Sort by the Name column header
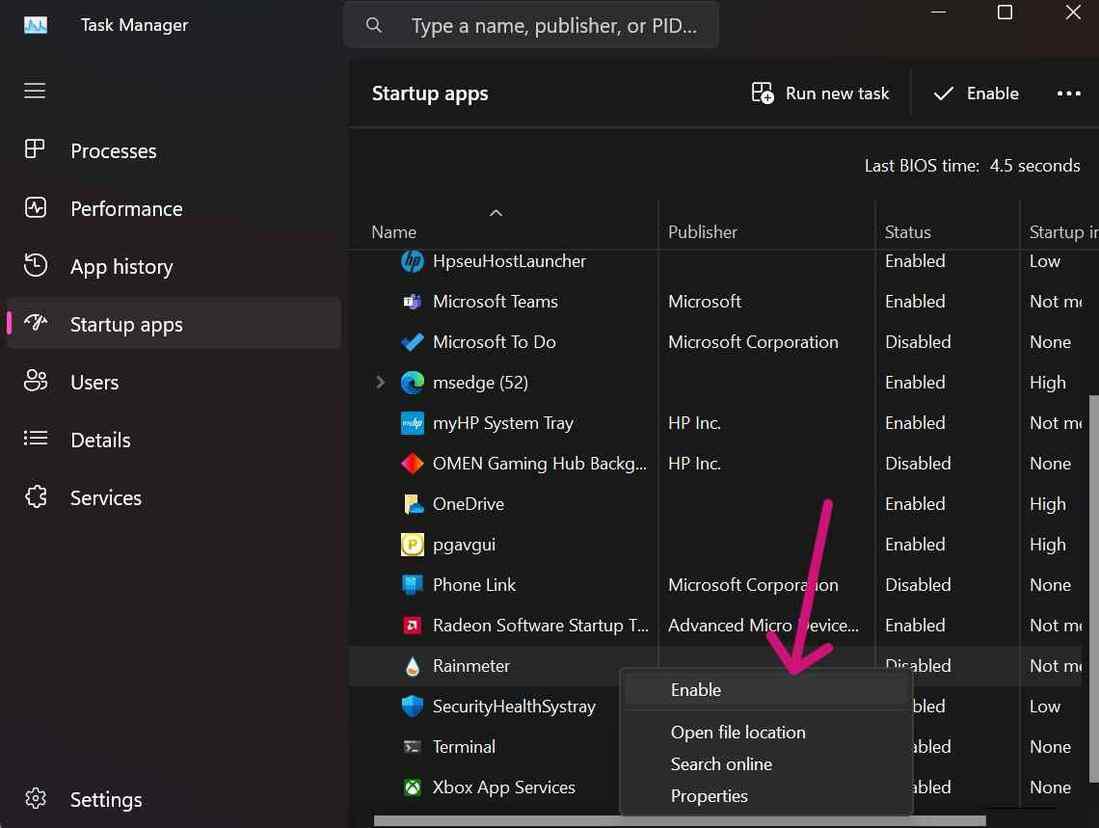The width and height of the screenshot is (1099, 828). (x=394, y=231)
